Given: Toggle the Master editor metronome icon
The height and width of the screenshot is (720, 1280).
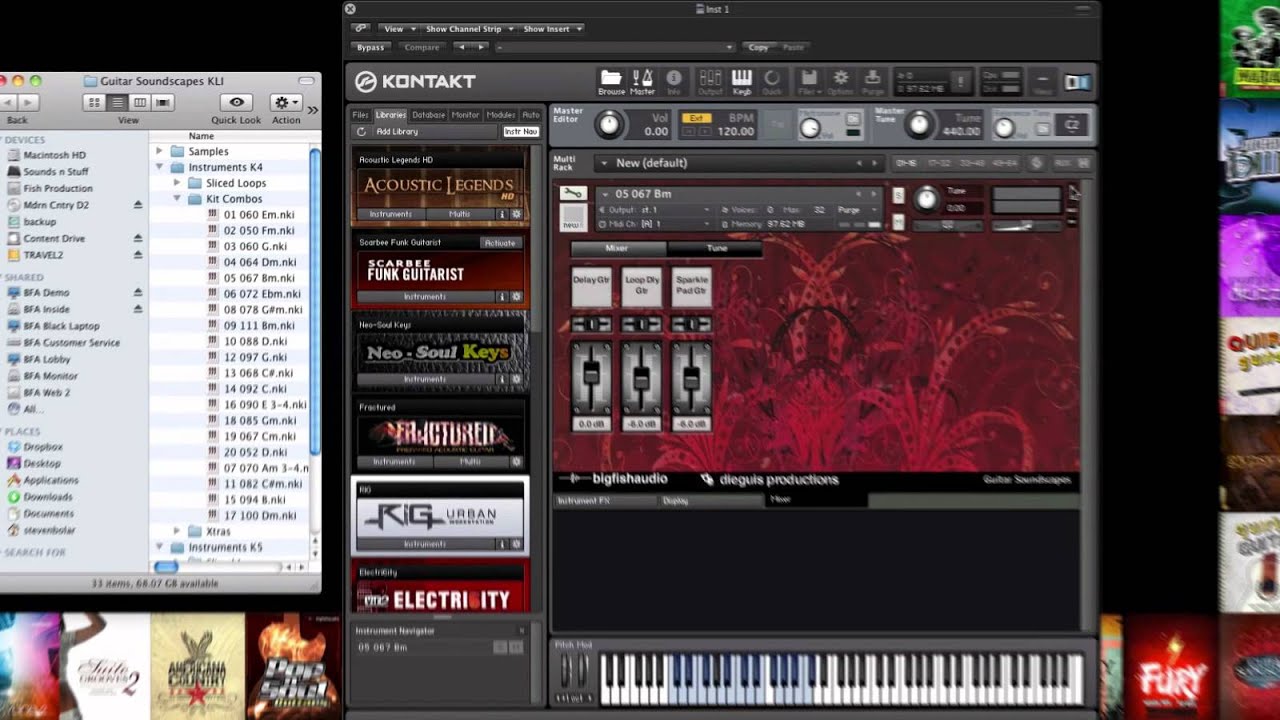Looking at the screenshot, I should (x=642, y=81).
